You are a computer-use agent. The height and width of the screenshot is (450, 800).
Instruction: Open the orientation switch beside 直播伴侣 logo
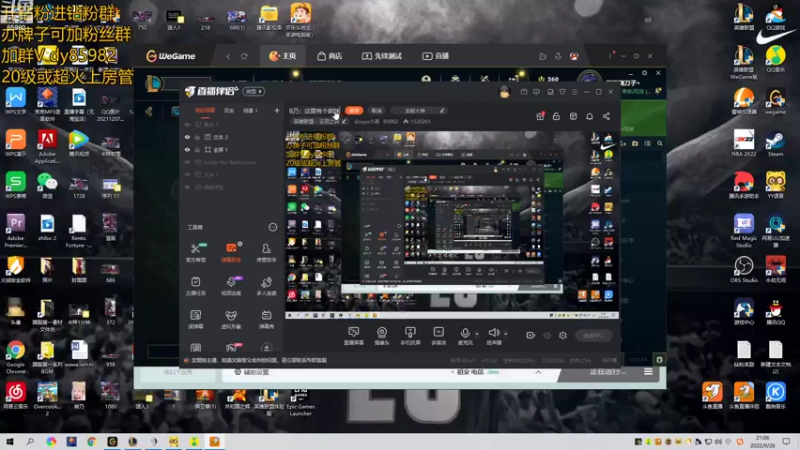click(x=254, y=91)
